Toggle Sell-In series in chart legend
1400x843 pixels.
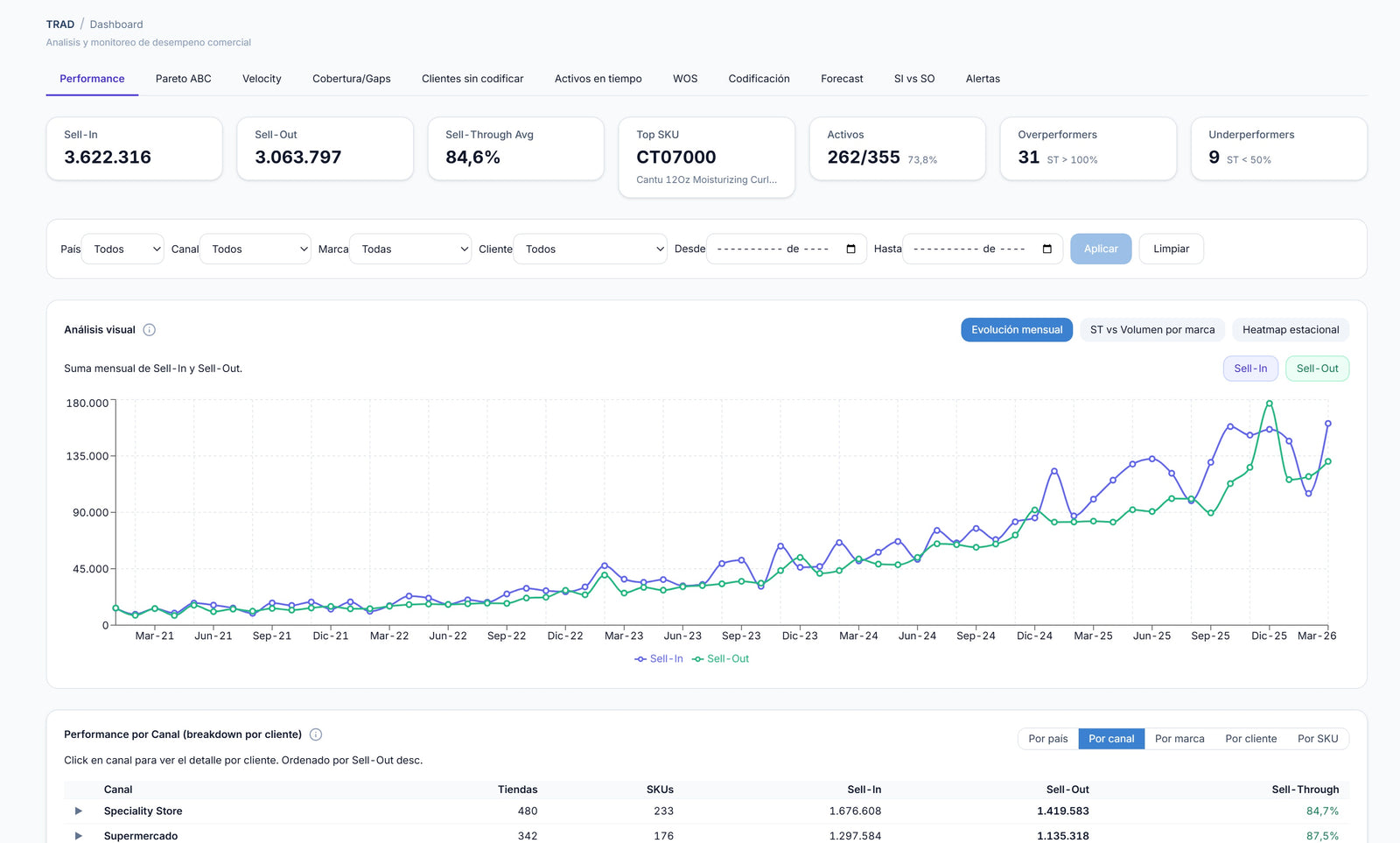[659, 659]
